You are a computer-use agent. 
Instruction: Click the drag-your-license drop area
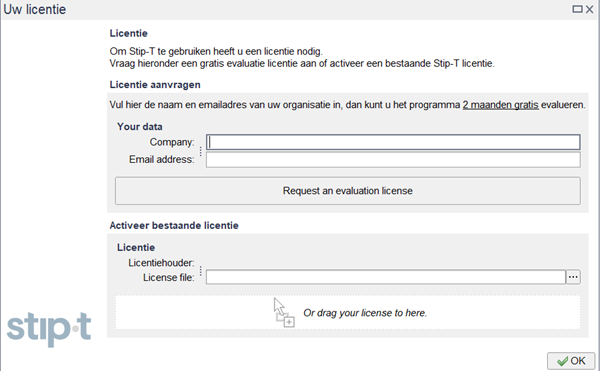(347, 312)
